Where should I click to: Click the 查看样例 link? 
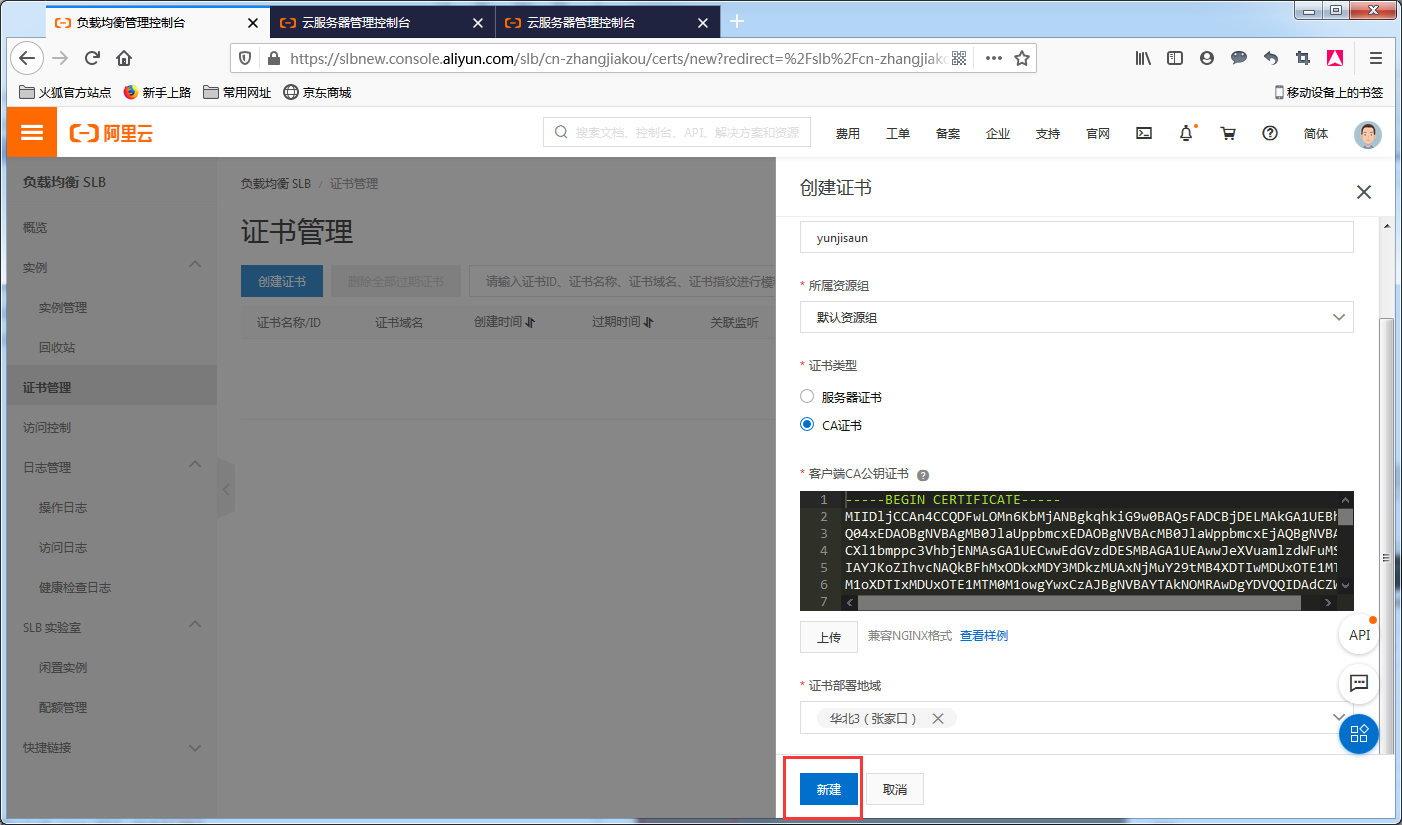(x=984, y=636)
